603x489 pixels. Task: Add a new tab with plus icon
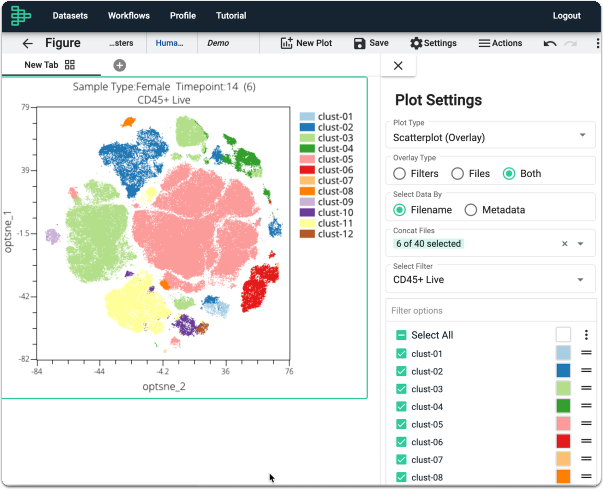pos(120,65)
